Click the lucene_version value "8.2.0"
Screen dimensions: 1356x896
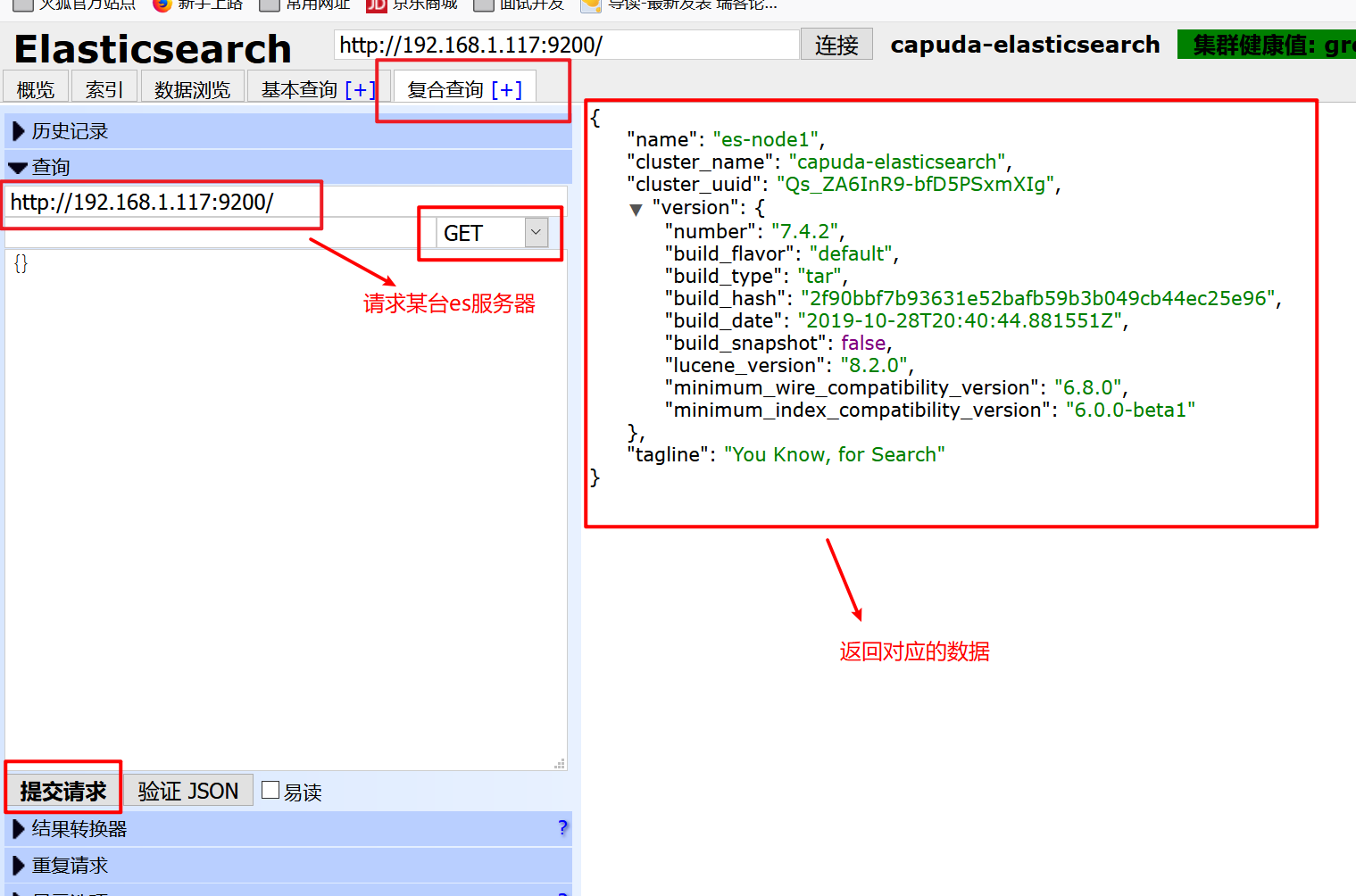click(x=874, y=365)
